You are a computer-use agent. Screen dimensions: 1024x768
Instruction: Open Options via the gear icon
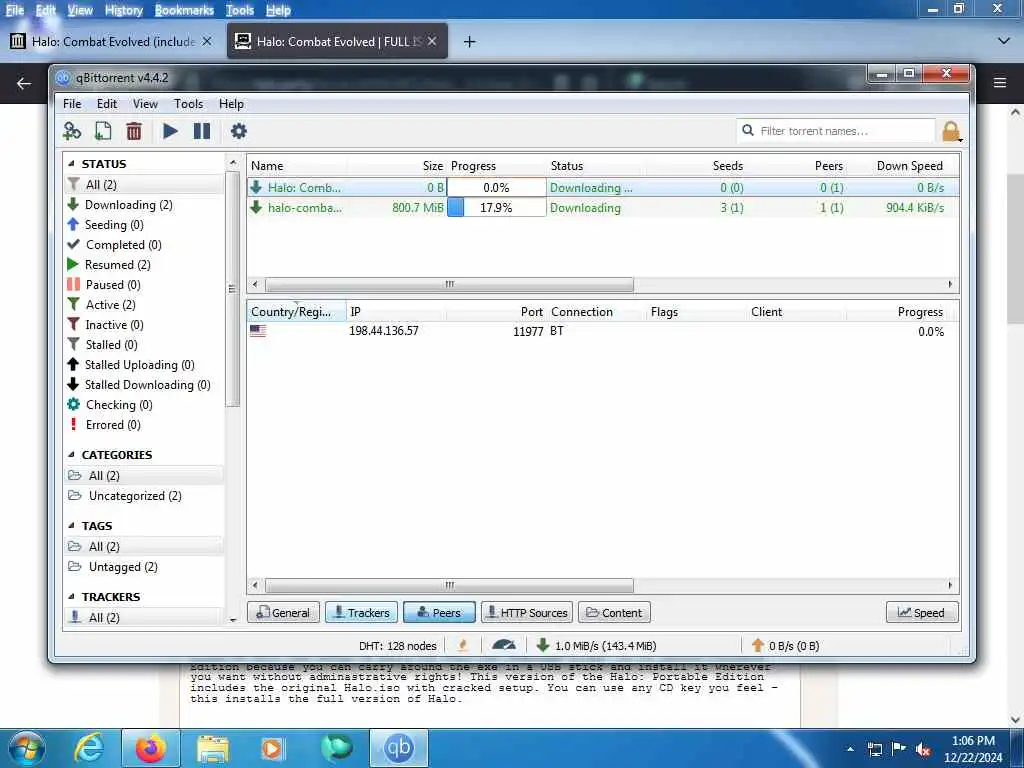[239, 131]
